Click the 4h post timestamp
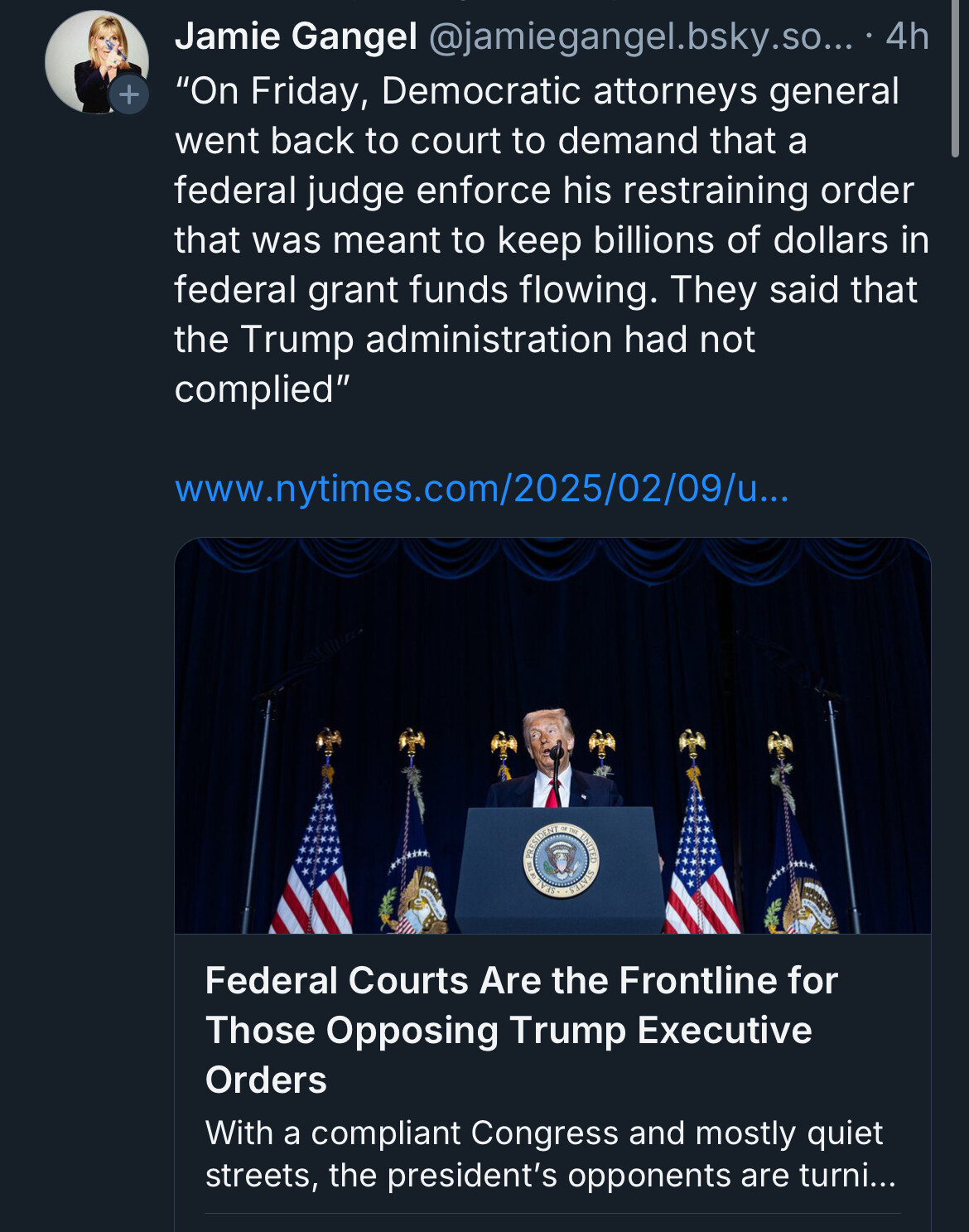Image resolution: width=969 pixels, height=1232 pixels. [907, 36]
